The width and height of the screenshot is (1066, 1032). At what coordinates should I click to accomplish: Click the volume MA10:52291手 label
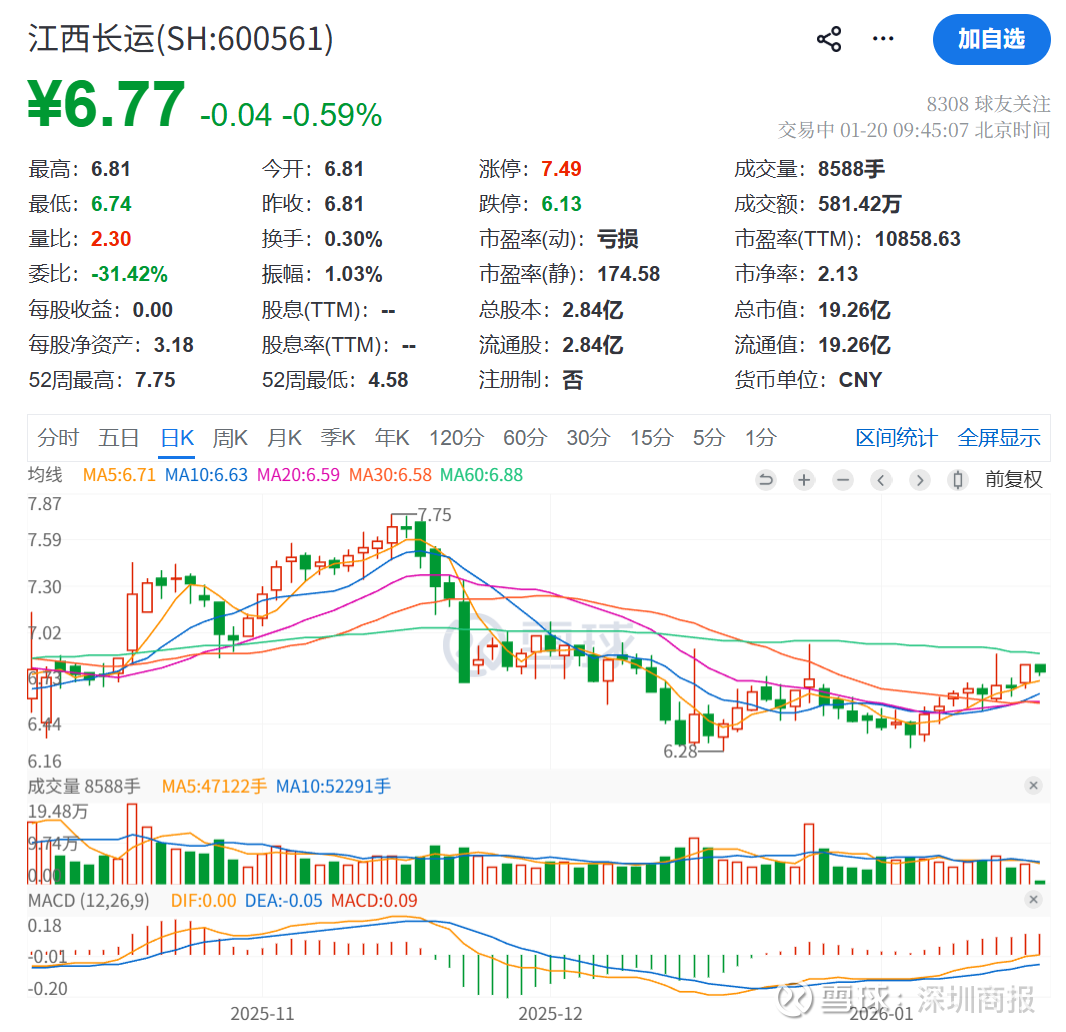coord(333,787)
